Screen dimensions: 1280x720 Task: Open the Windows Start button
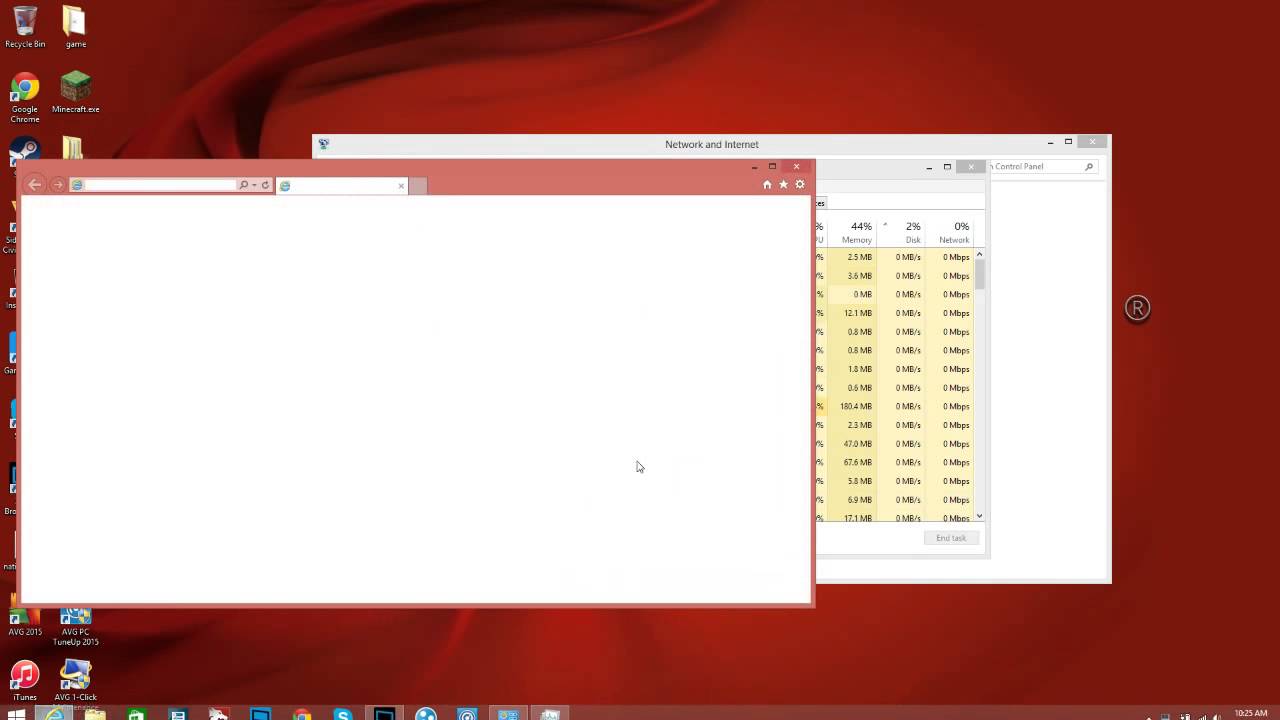[16, 714]
